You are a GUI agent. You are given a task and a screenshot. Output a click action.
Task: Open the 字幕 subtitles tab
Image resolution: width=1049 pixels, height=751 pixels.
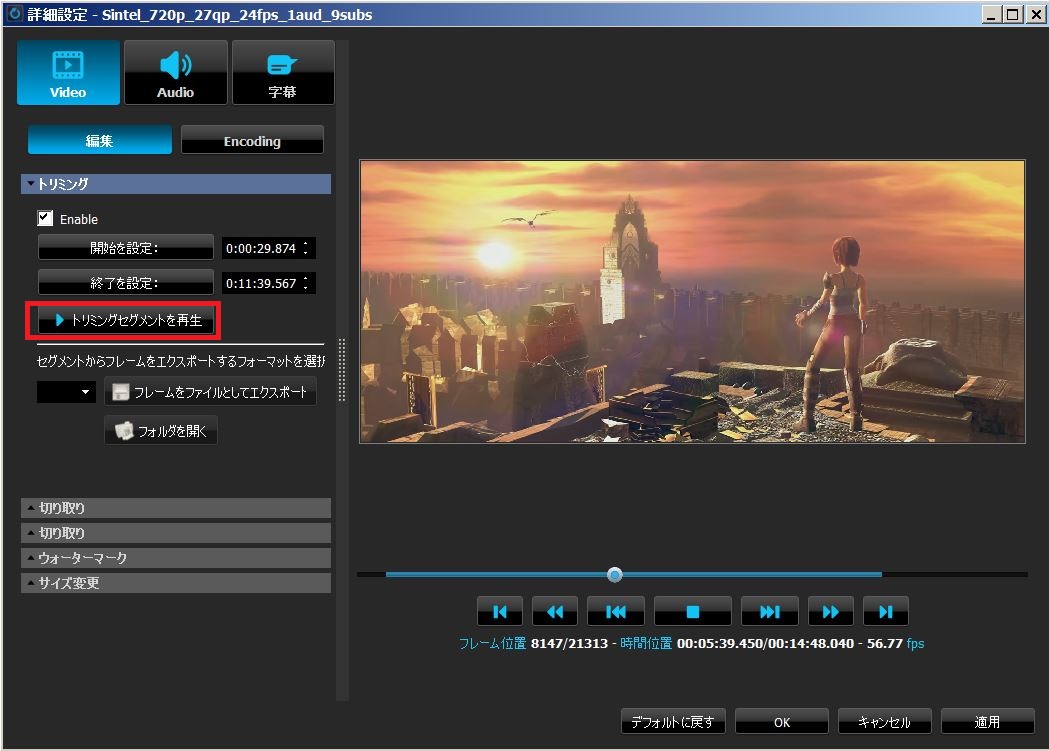point(283,72)
